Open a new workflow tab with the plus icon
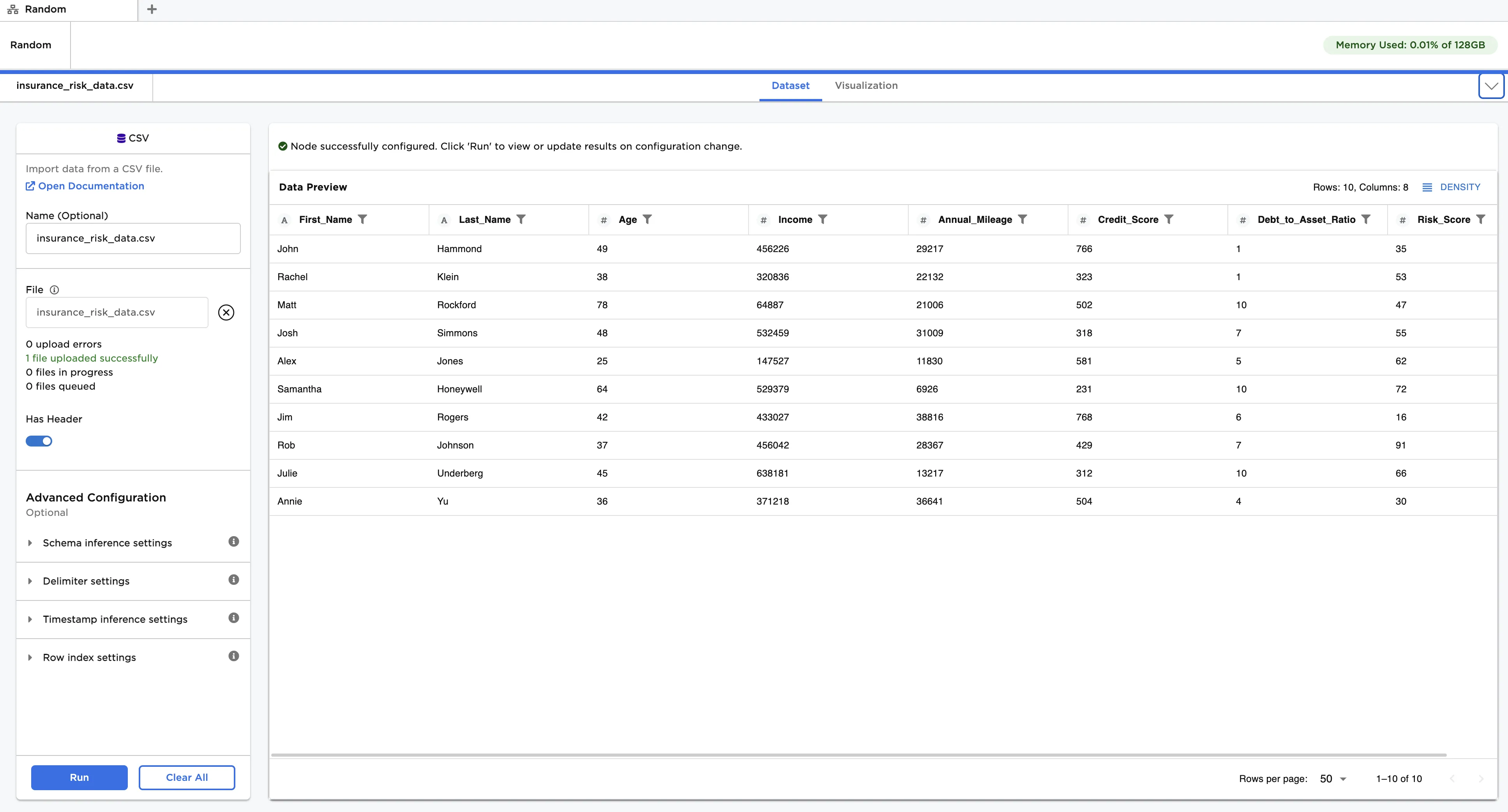Screen dimensions: 1508x812 pos(152,9)
